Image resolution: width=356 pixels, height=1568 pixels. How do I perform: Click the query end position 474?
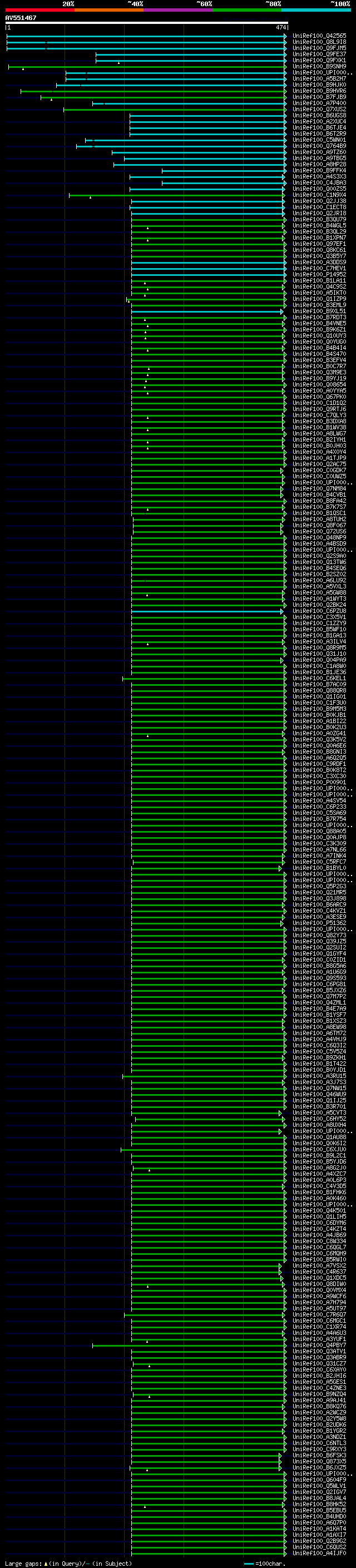pos(280,27)
